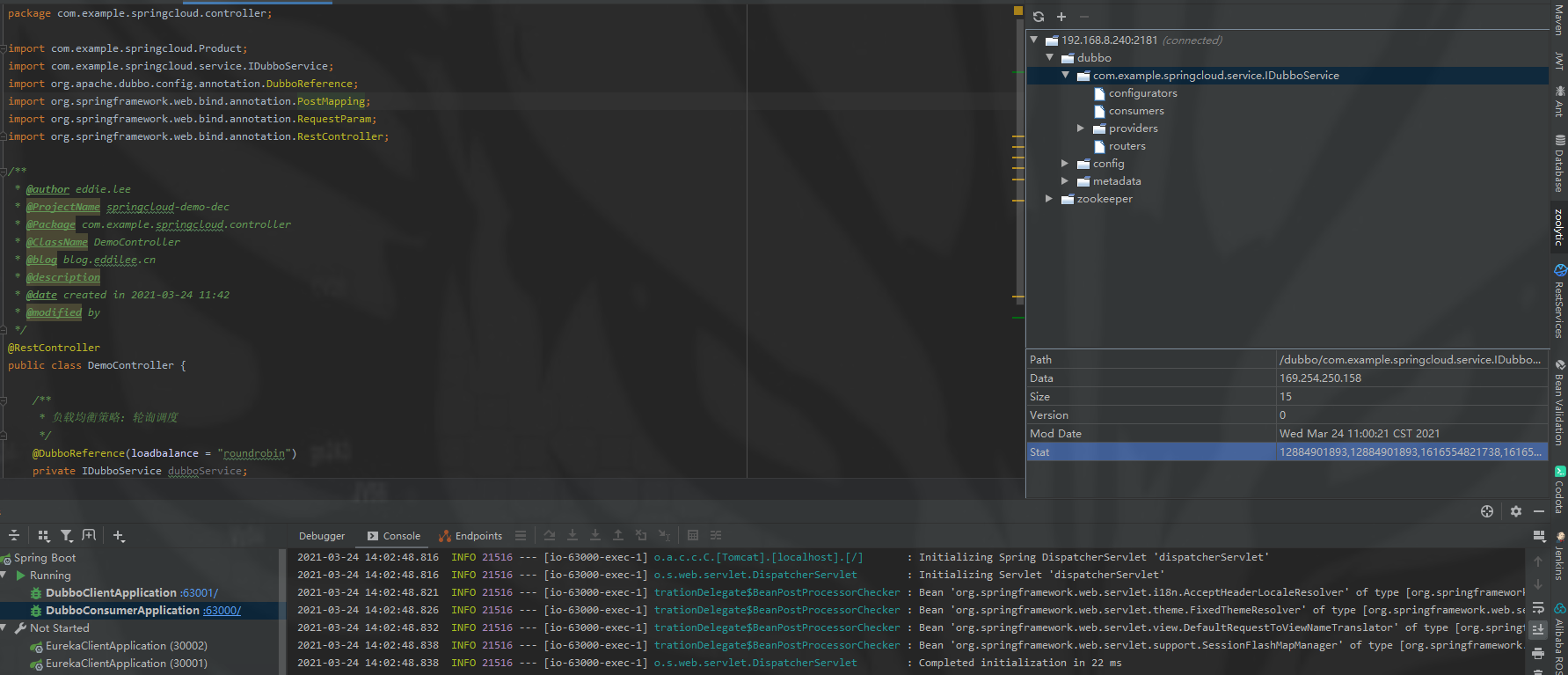Expand the metadata folder
This screenshot has height=675, width=1568.
pos(1065,181)
